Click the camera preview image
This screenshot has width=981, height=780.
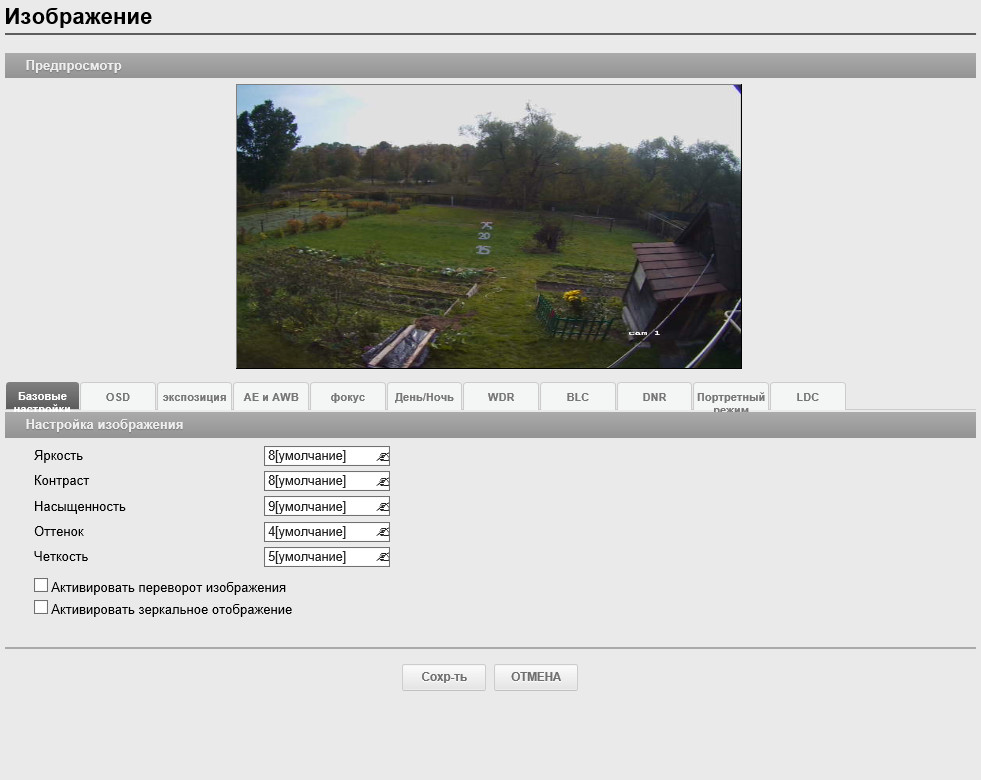489,226
